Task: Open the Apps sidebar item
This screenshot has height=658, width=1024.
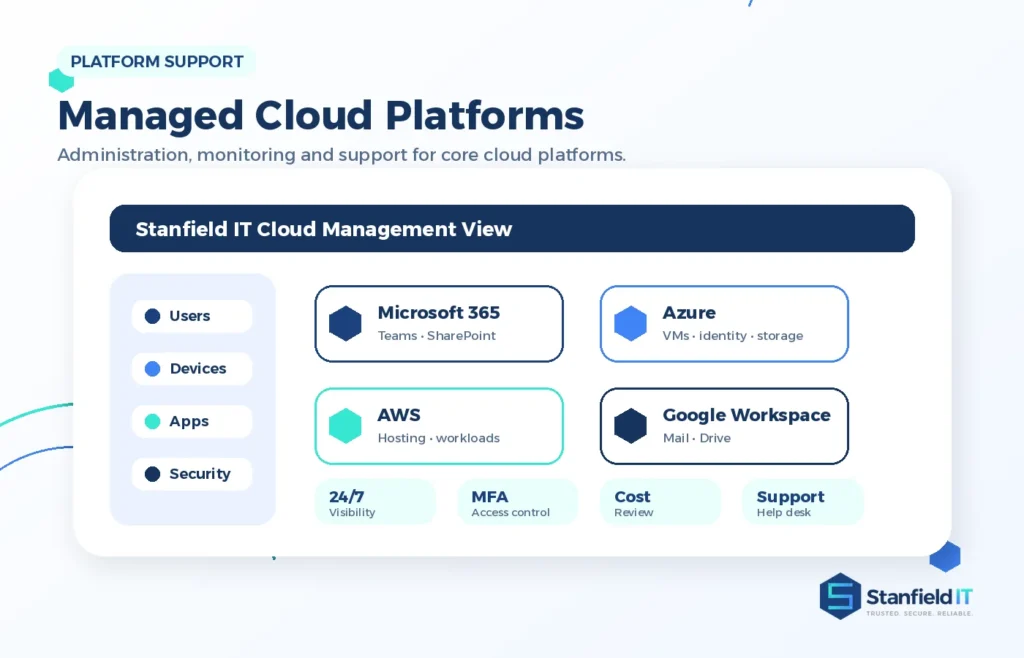Action: [x=192, y=422]
